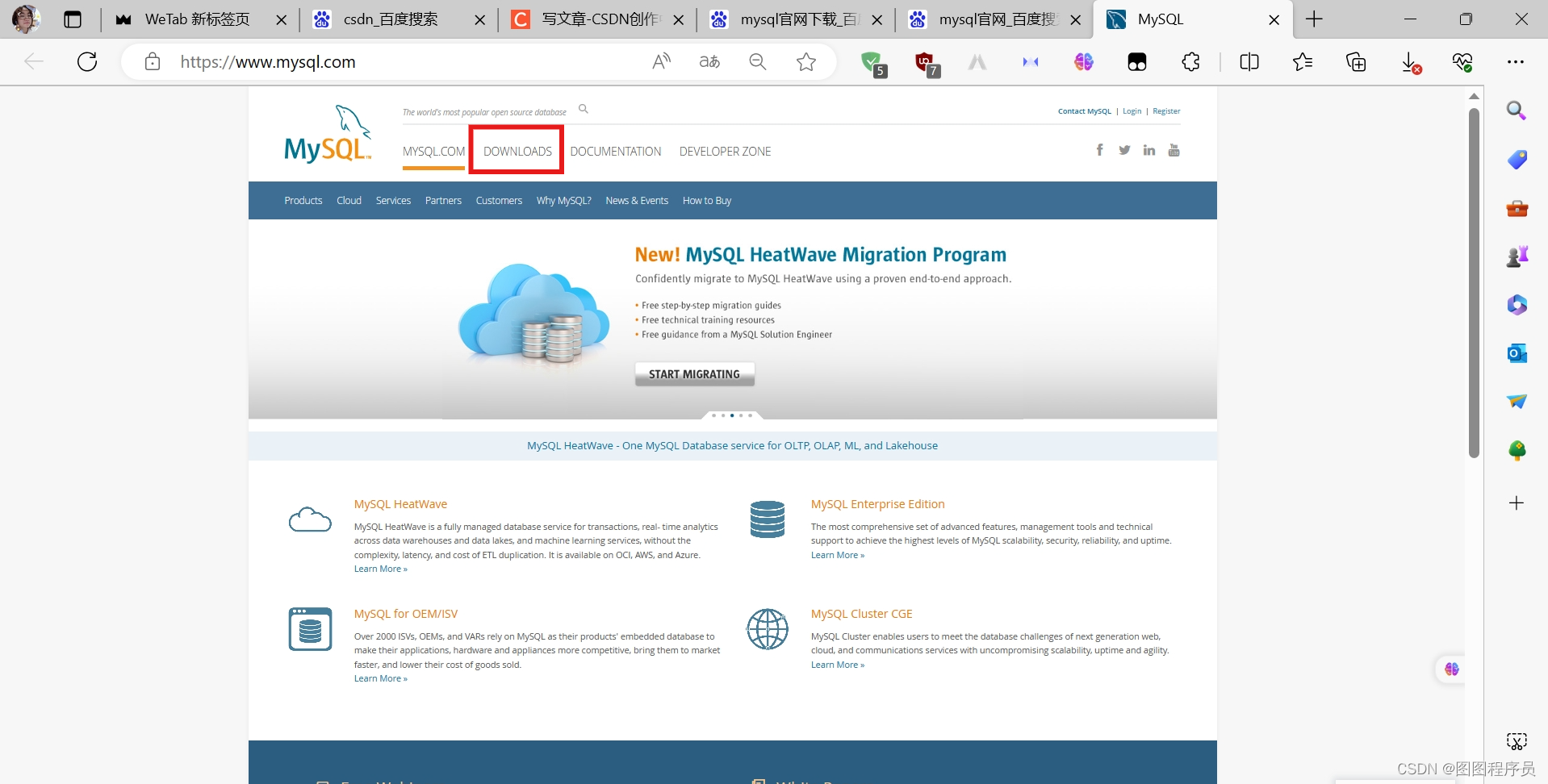Open the Why MySQL? menu item

564,201
